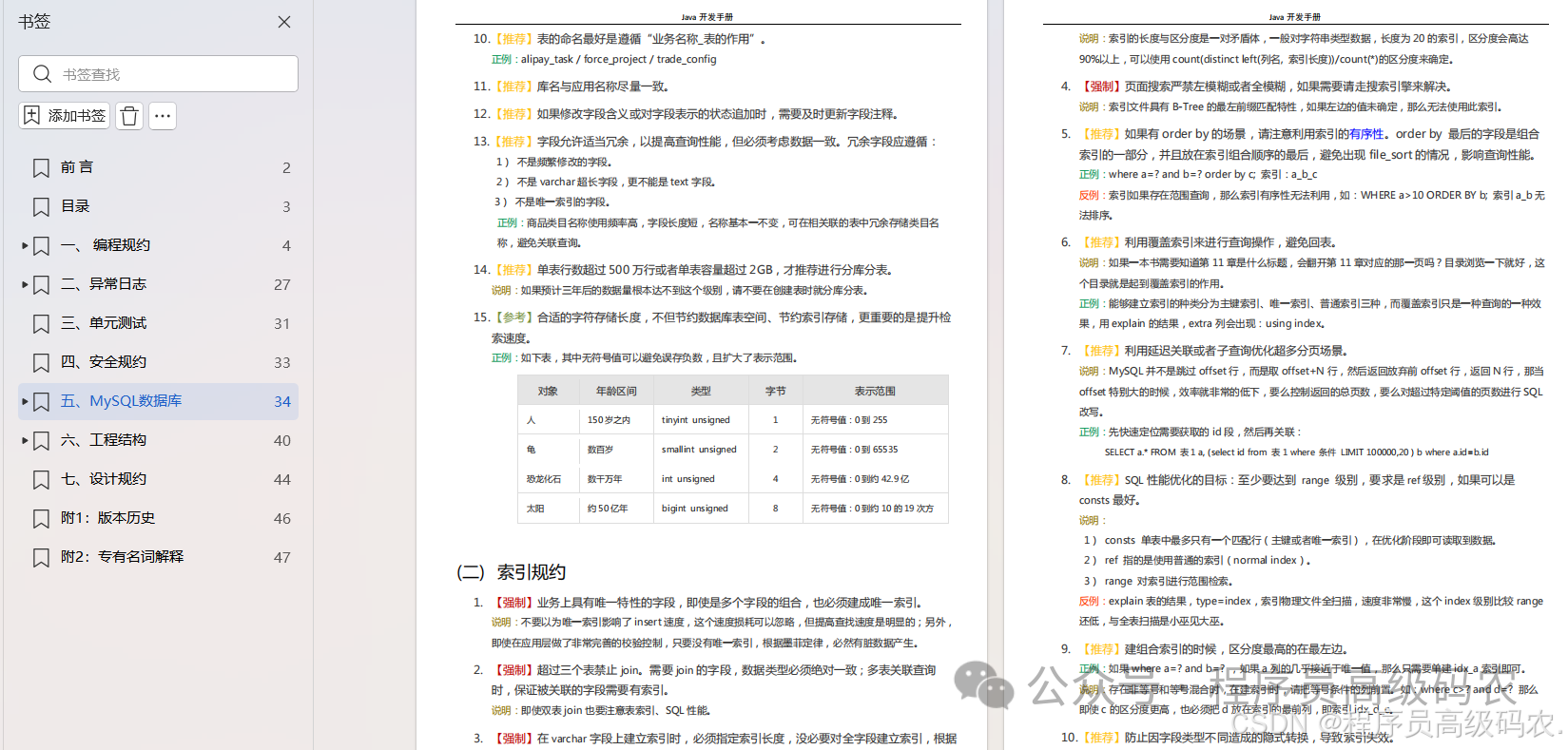Screen dimensions: 1568x750
Task: Jump to 附1：版本历史 bookmark
Action: click(x=107, y=518)
